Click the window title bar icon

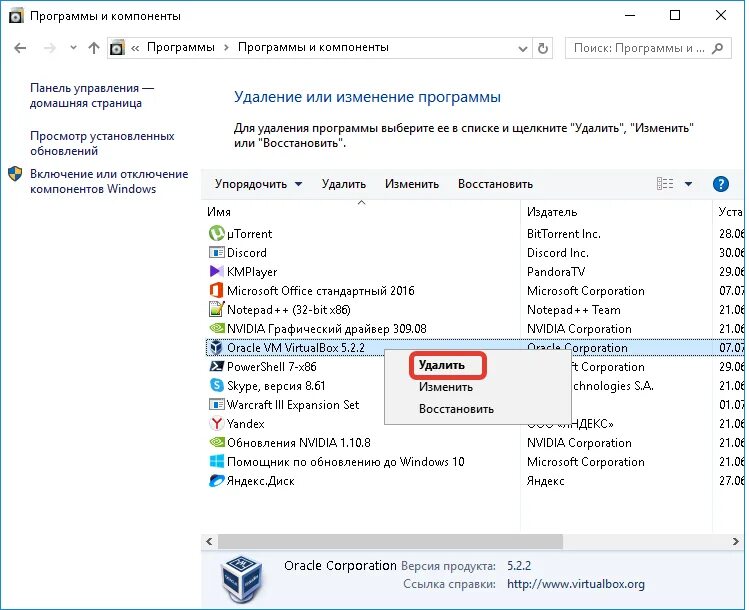tap(16, 16)
